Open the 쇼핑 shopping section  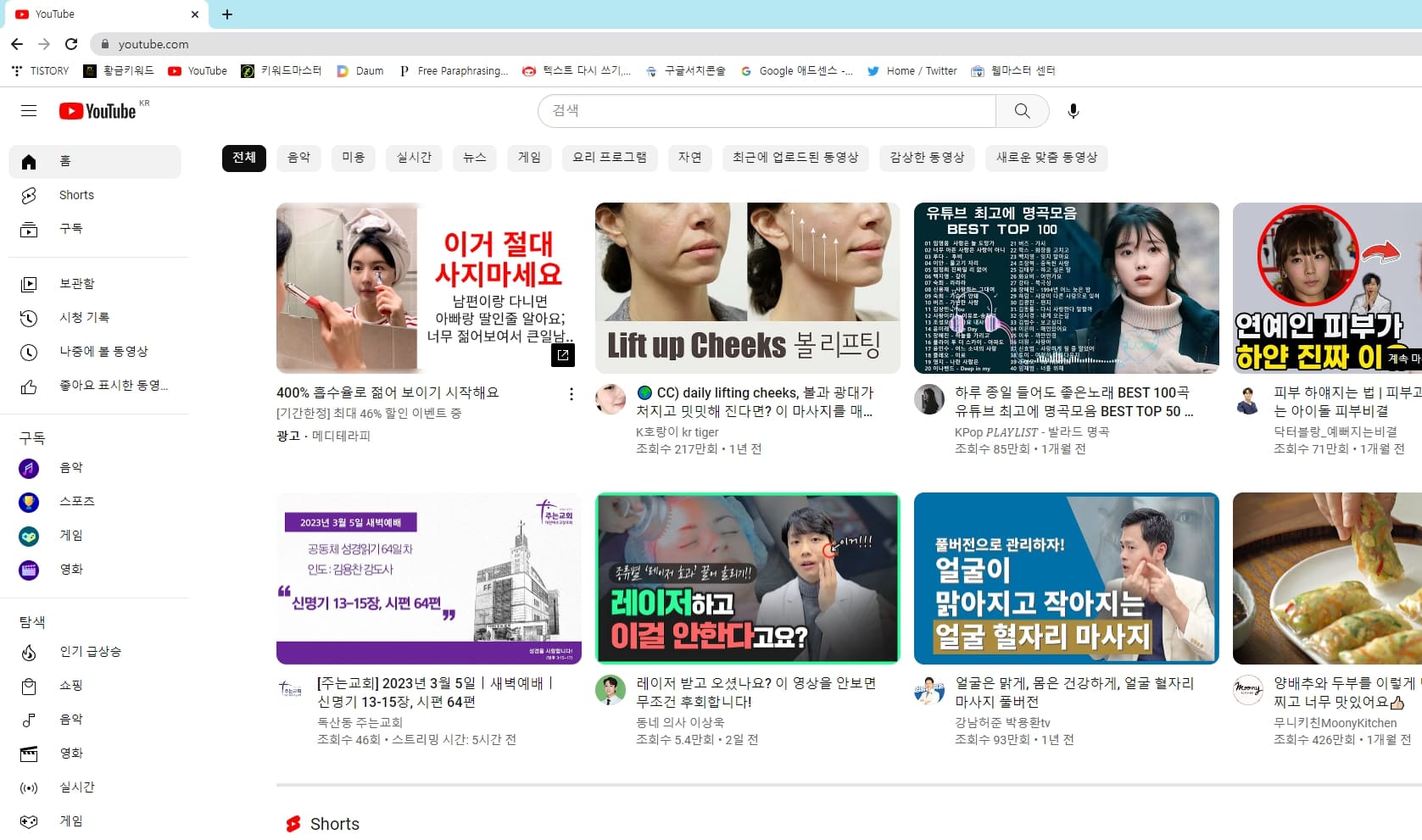[x=70, y=685]
